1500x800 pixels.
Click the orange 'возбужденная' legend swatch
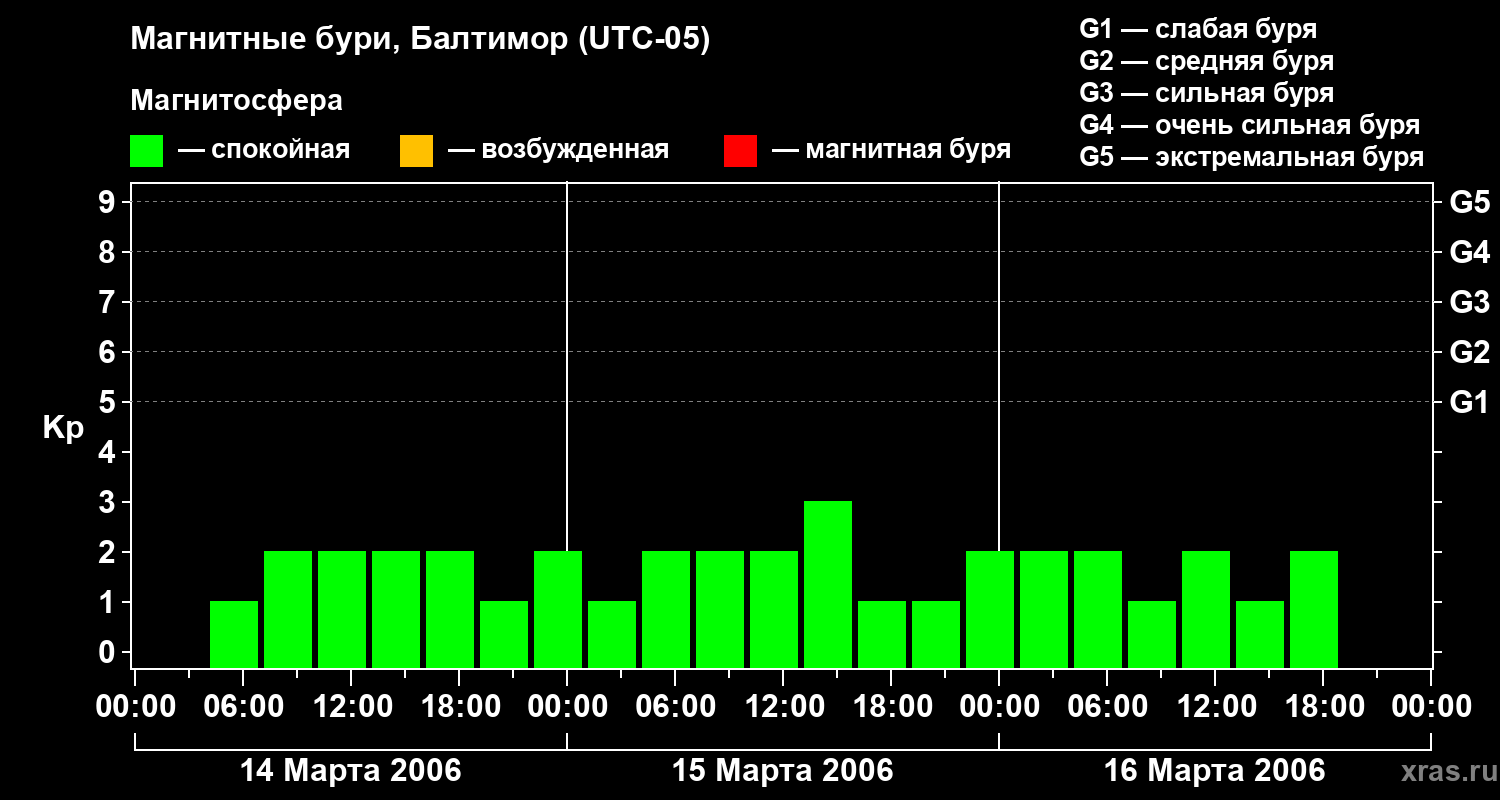click(x=416, y=151)
